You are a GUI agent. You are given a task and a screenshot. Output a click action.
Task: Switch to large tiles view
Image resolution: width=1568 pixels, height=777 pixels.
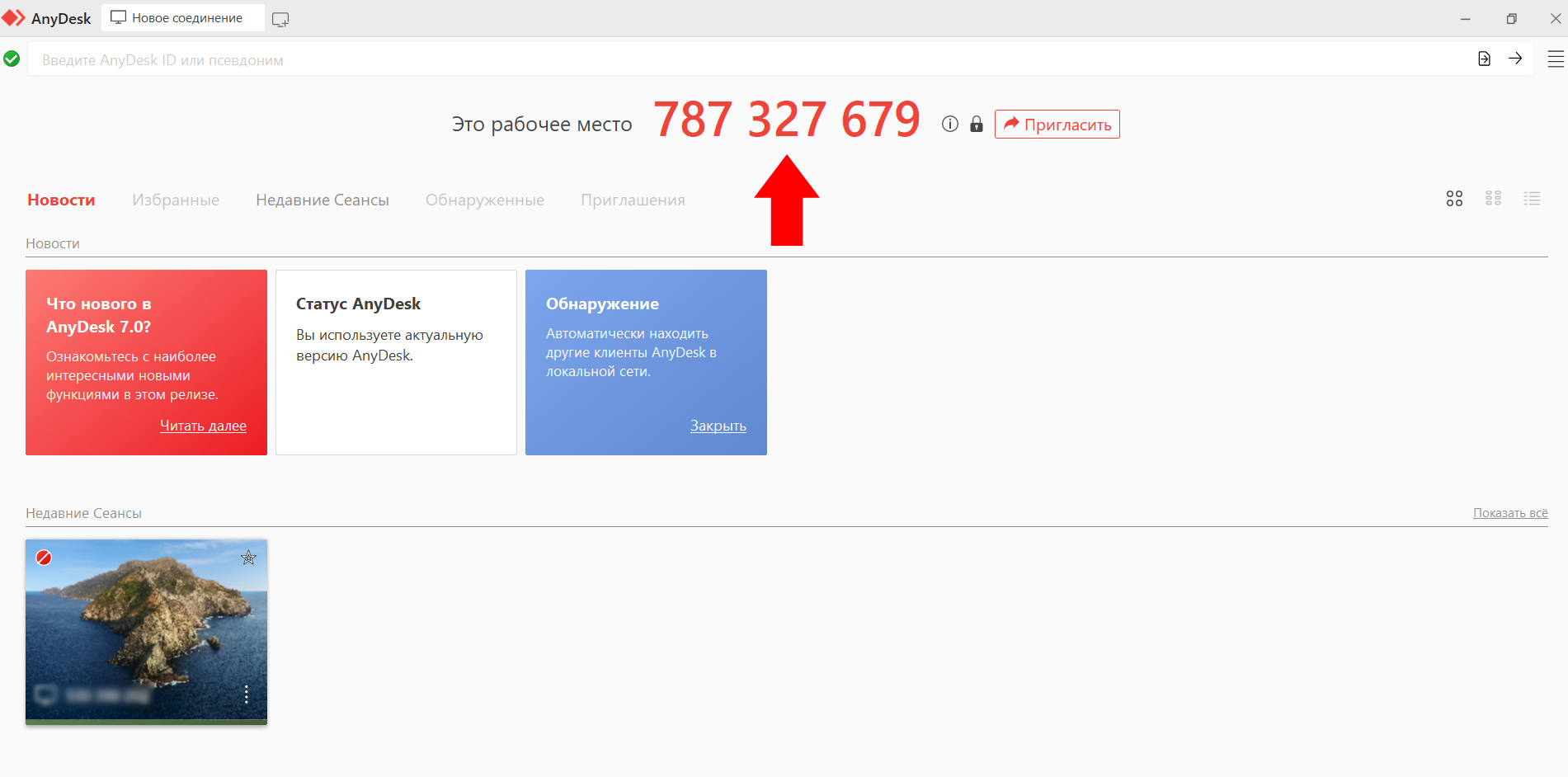pos(1454,199)
